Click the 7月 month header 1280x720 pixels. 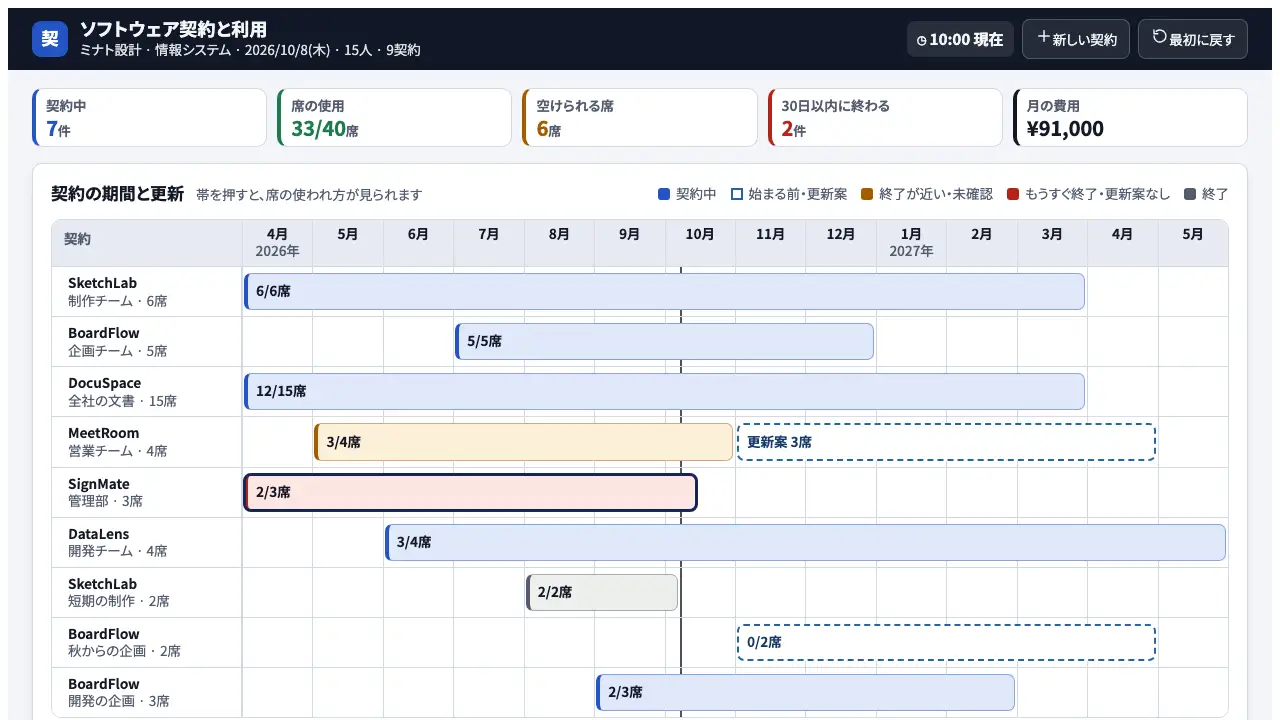(x=489, y=243)
